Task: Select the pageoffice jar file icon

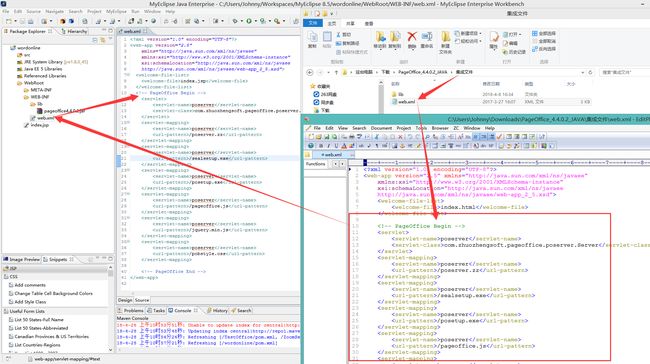Action: (x=40, y=111)
